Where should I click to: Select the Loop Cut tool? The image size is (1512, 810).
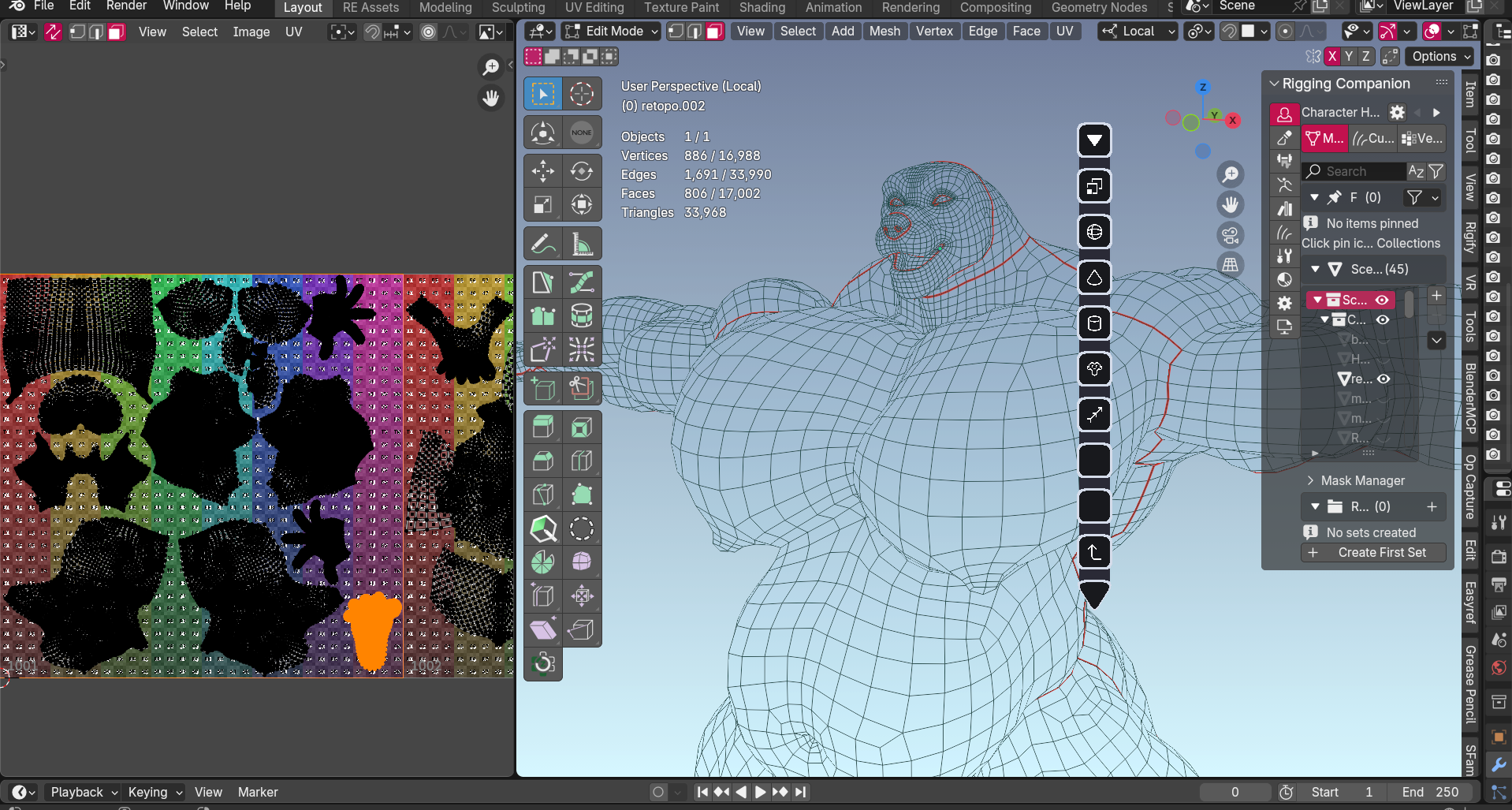click(x=582, y=461)
